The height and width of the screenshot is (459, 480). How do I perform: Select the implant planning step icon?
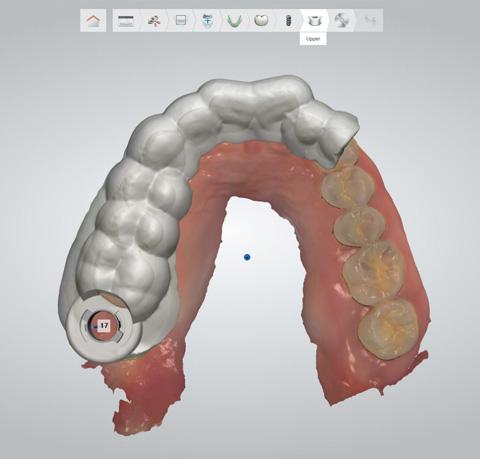coord(289,21)
